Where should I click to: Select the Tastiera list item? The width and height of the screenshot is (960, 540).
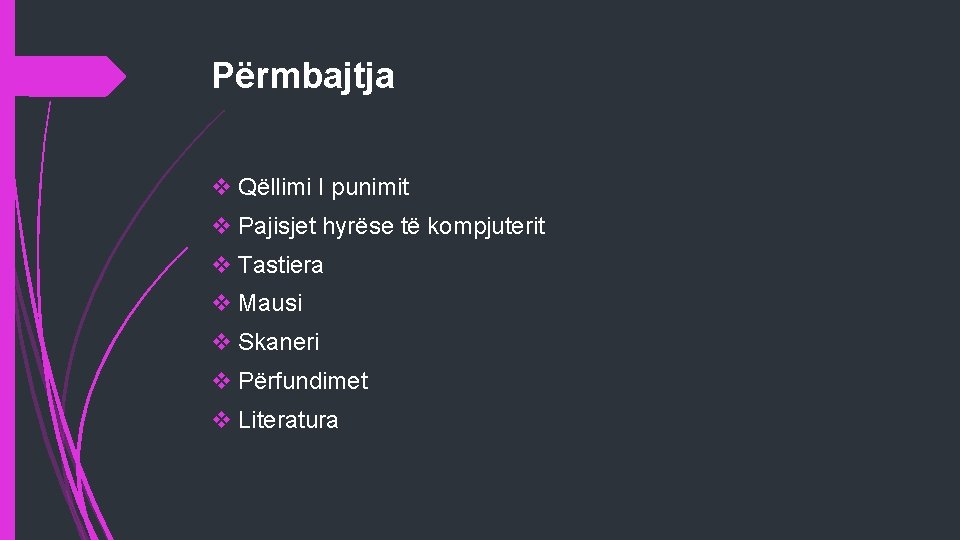pos(280,265)
